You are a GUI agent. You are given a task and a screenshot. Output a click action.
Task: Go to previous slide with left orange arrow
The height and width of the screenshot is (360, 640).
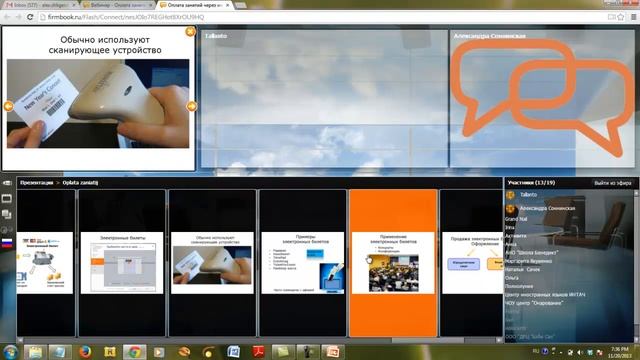coord(8,106)
